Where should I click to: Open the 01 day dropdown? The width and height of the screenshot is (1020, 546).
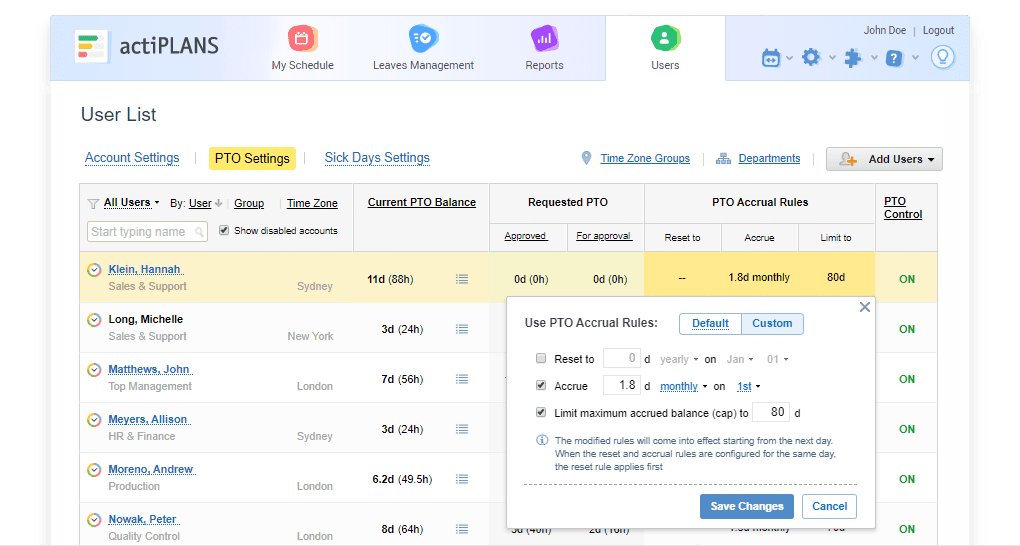click(777, 359)
